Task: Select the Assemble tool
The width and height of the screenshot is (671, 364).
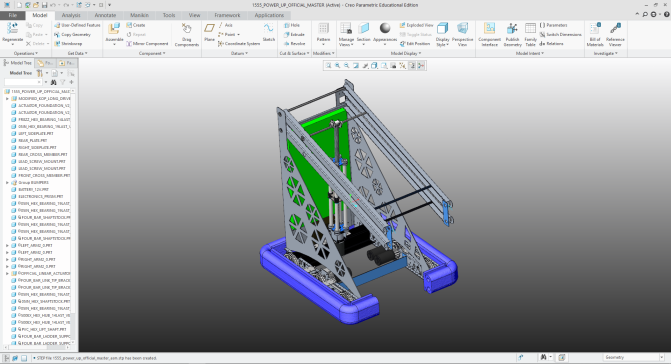Action: (114, 30)
